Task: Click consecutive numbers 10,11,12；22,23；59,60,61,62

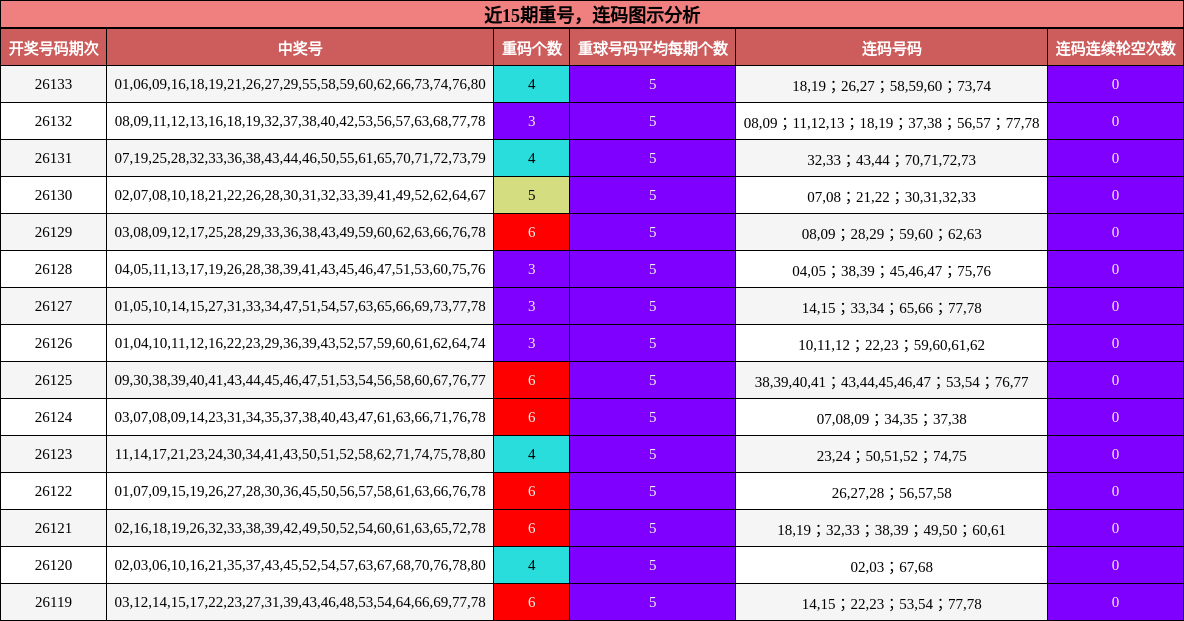Action: pos(891,344)
